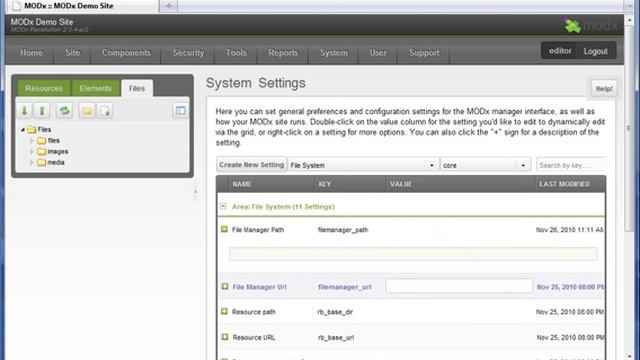Screen dimensions: 640x360
Task: Click the filemanager_path key cell
Action: pos(343,230)
